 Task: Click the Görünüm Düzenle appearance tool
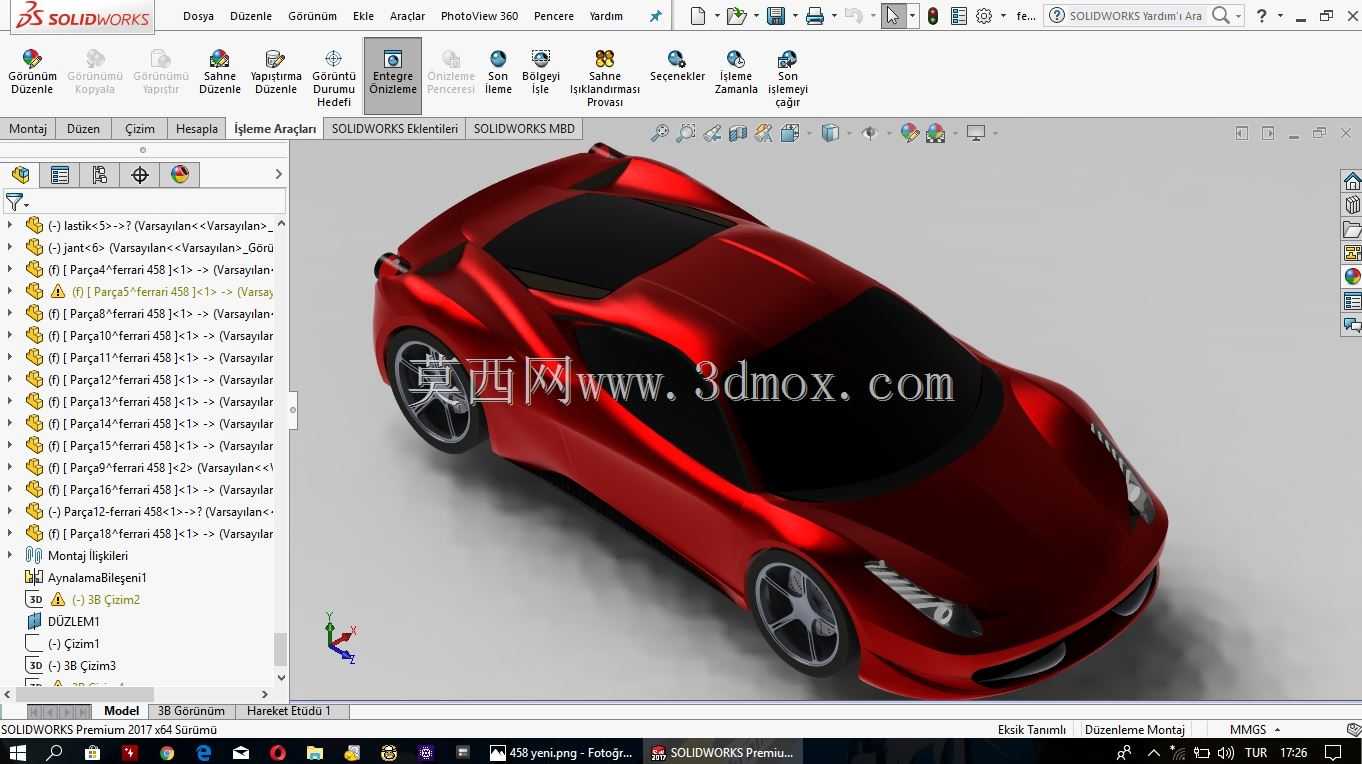[32, 72]
